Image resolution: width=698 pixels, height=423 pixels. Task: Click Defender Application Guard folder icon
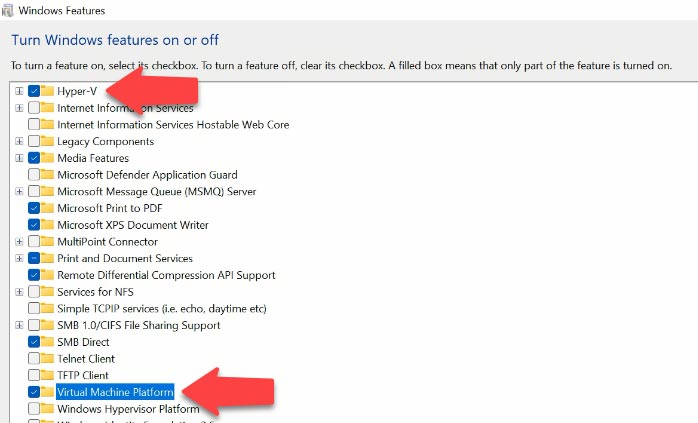(47, 175)
